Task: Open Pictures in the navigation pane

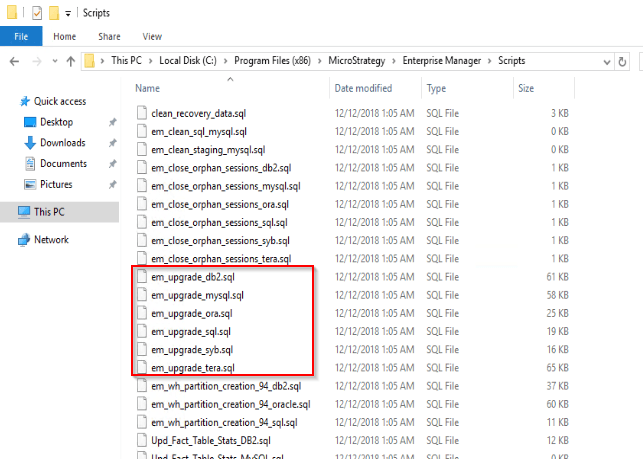Action: coord(56,185)
